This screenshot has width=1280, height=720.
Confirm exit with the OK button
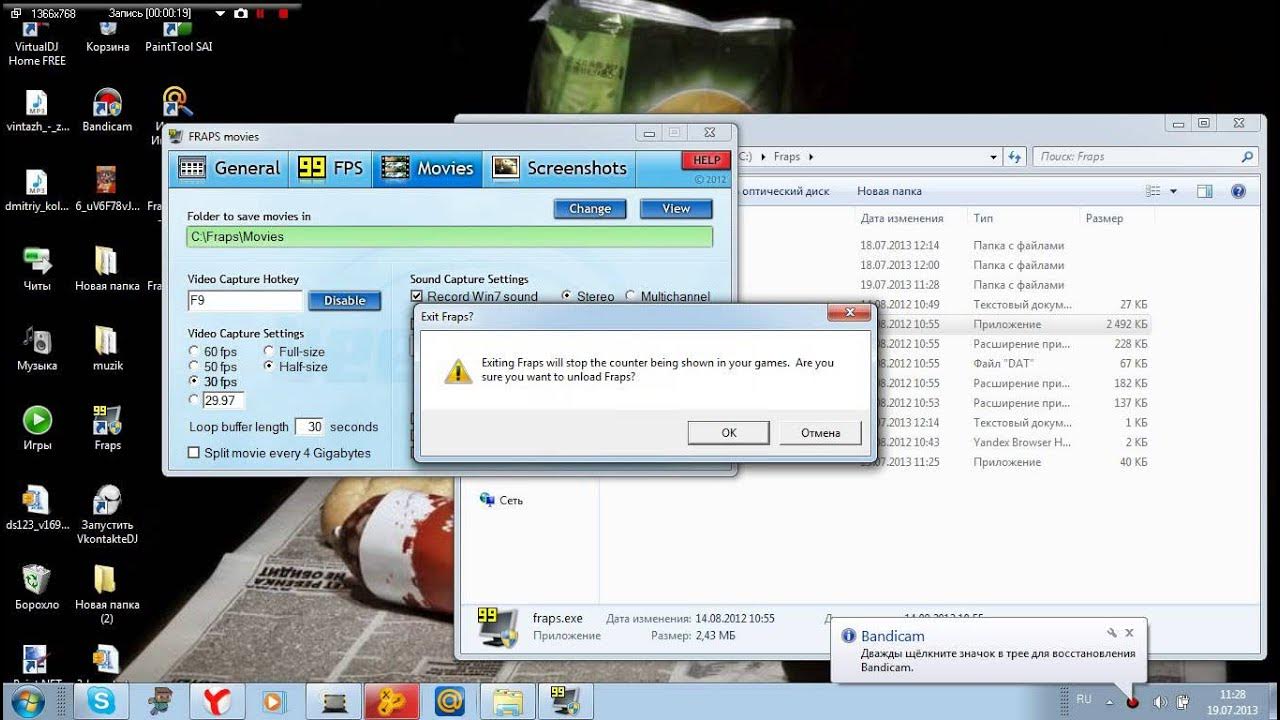pos(728,432)
